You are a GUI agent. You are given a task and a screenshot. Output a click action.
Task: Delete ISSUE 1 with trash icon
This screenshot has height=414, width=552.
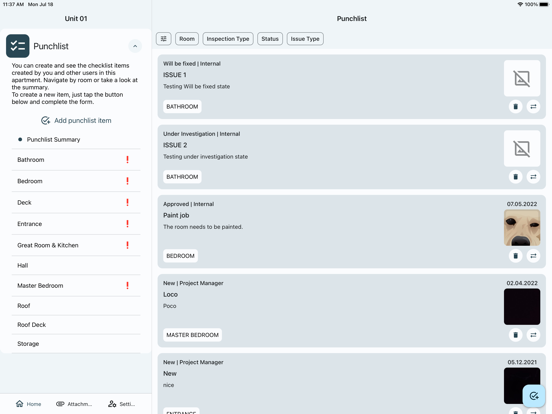click(x=515, y=106)
